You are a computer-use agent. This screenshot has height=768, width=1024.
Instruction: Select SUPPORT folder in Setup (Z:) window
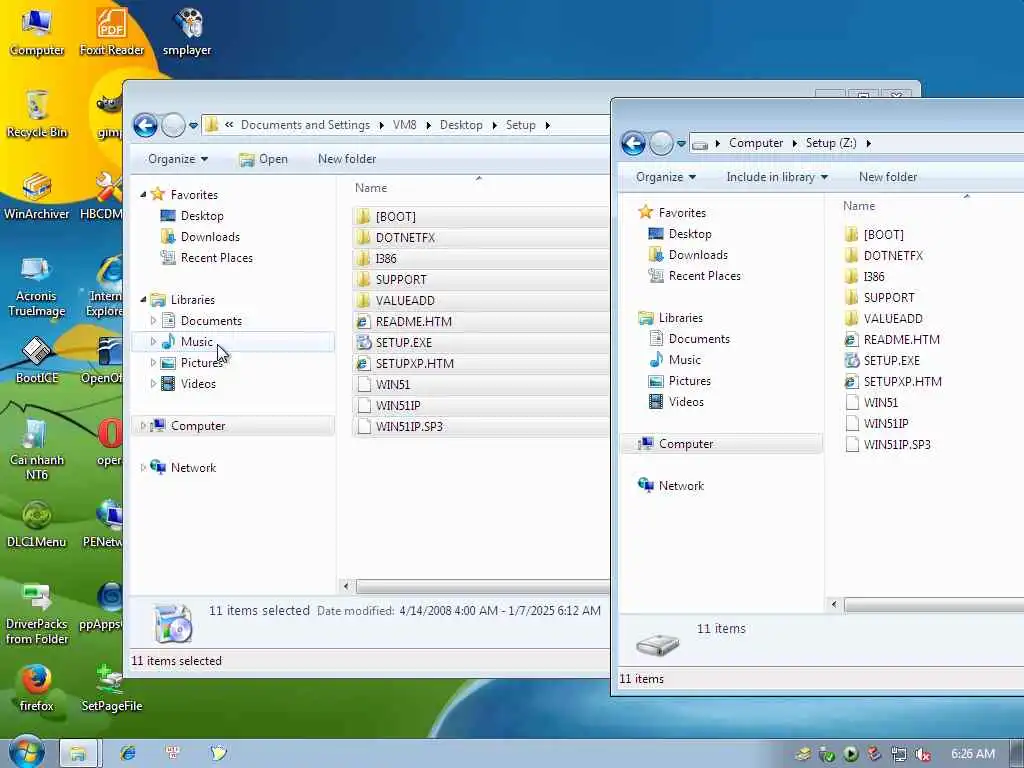[889, 298]
